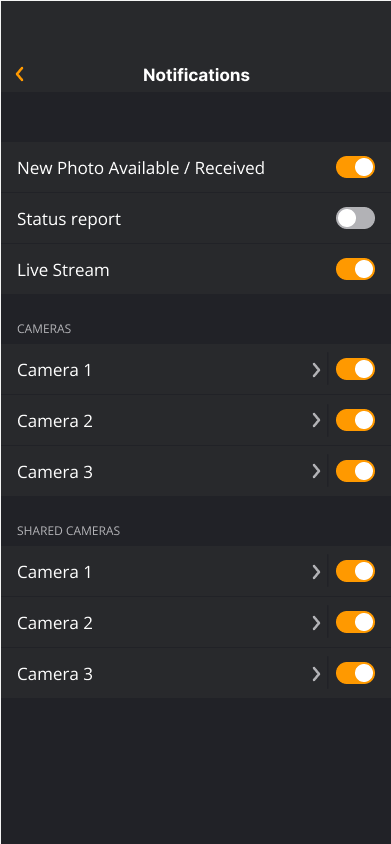Open Camera 2 chevron under Cameras
This screenshot has height=844, width=391.
[x=317, y=420]
